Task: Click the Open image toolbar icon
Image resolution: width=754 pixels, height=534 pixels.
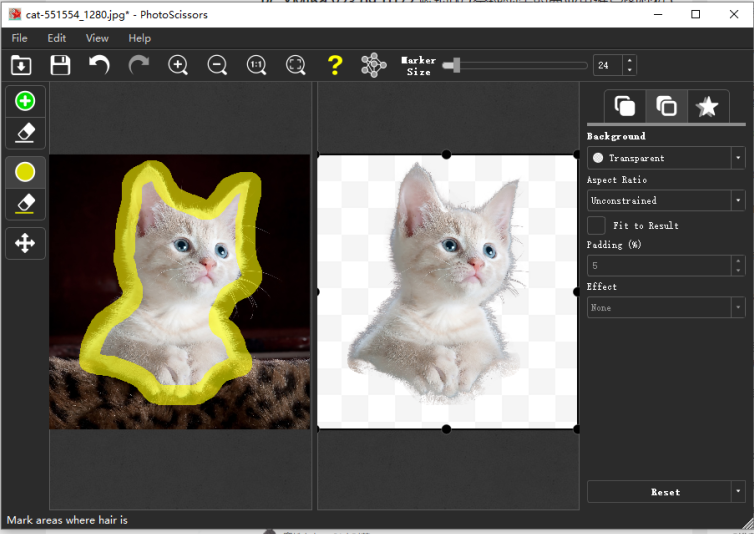Action: pos(21,65)
